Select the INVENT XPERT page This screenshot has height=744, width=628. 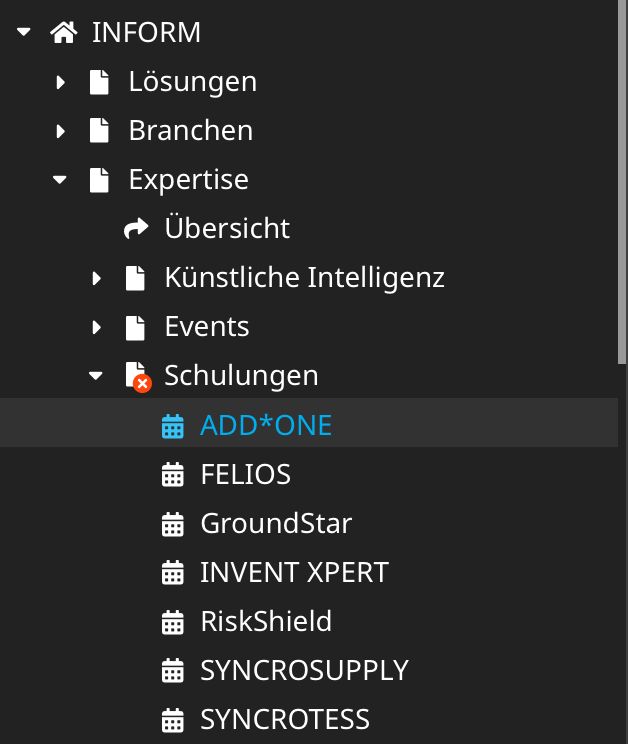(294, 572)
